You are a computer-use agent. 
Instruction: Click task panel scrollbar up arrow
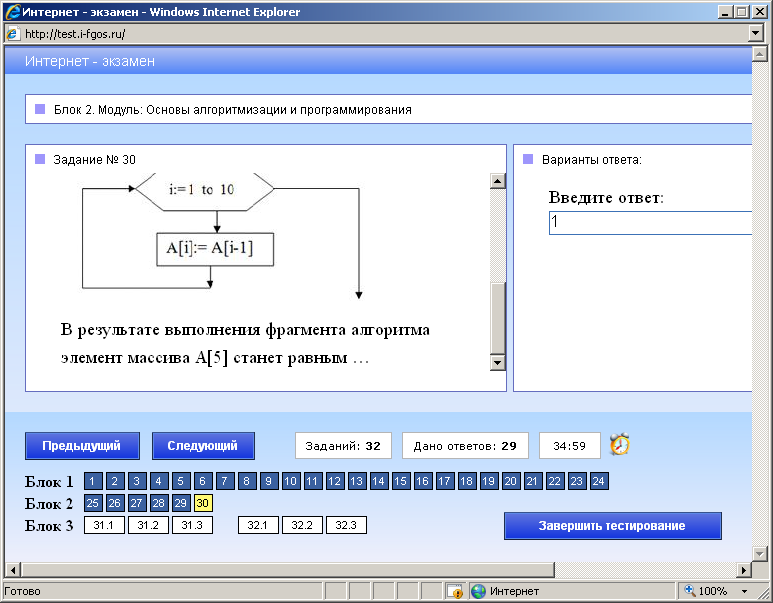point(498,181)
